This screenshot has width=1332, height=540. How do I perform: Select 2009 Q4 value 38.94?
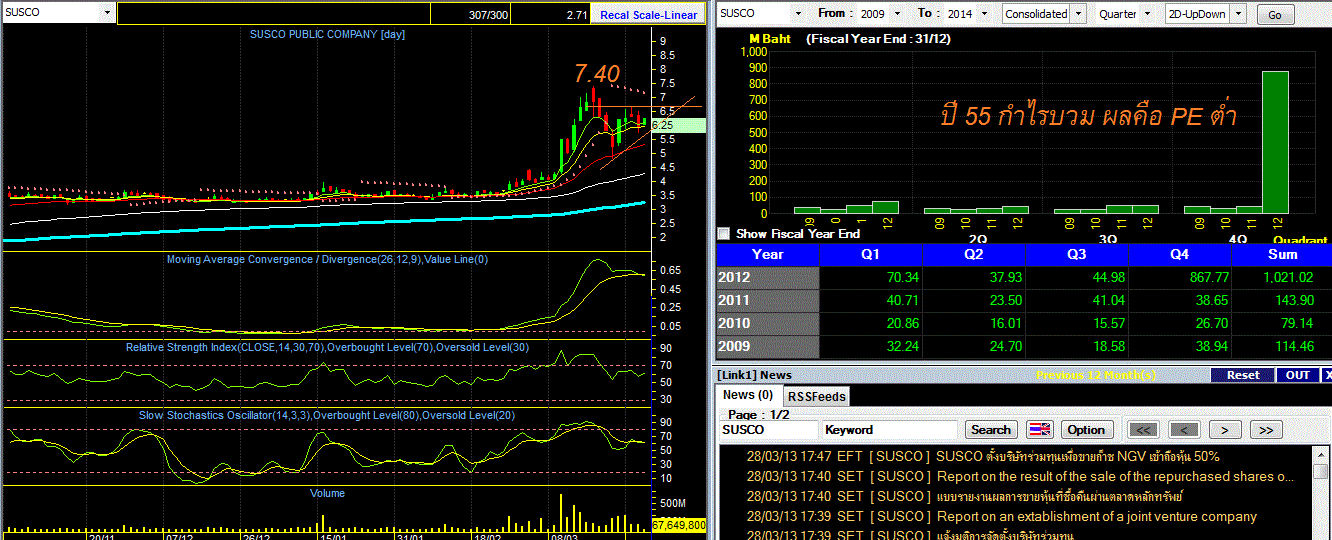tap(1180, 346)
